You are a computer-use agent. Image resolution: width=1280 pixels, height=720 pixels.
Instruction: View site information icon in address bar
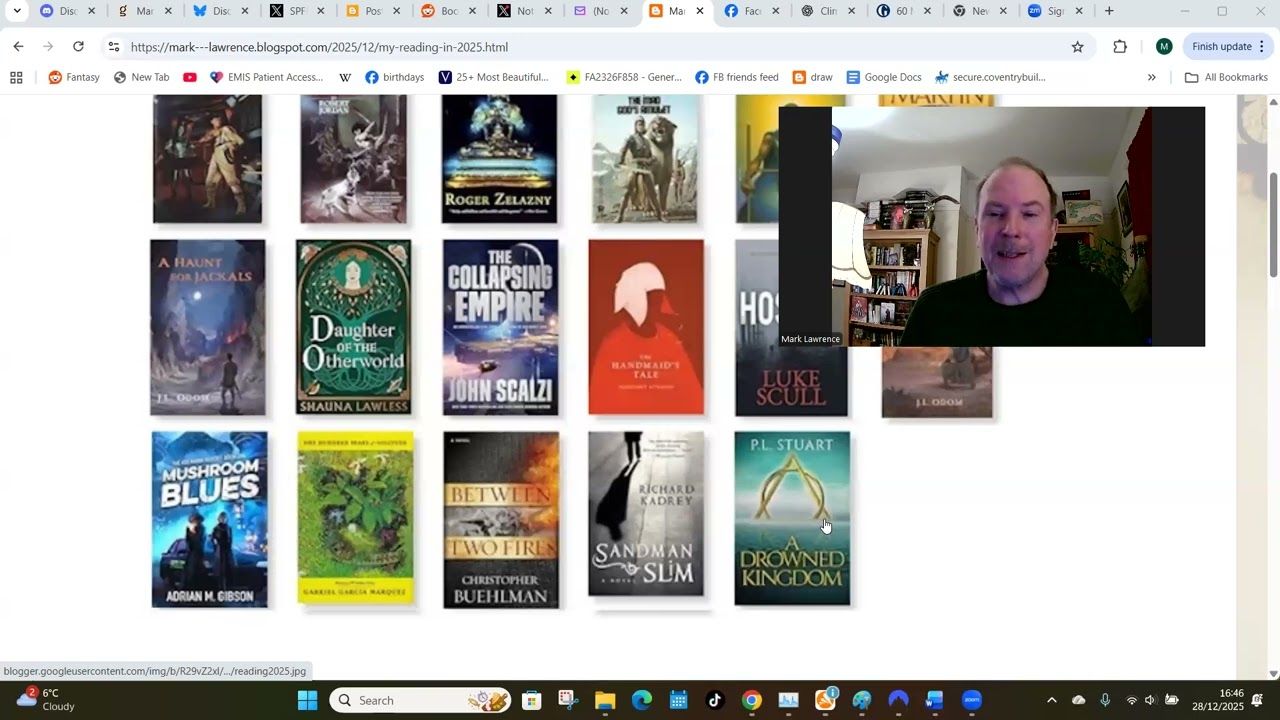tap(114, 47)
